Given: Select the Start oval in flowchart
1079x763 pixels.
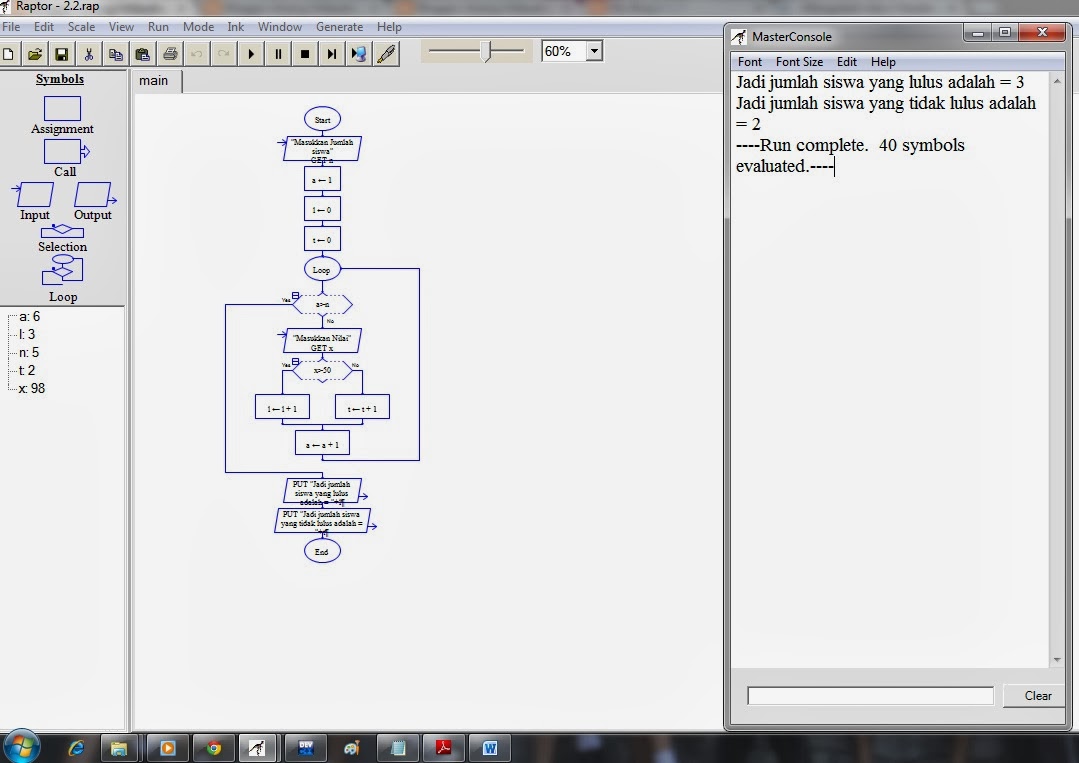Looking at the screenshot, I should pos(322,119).
